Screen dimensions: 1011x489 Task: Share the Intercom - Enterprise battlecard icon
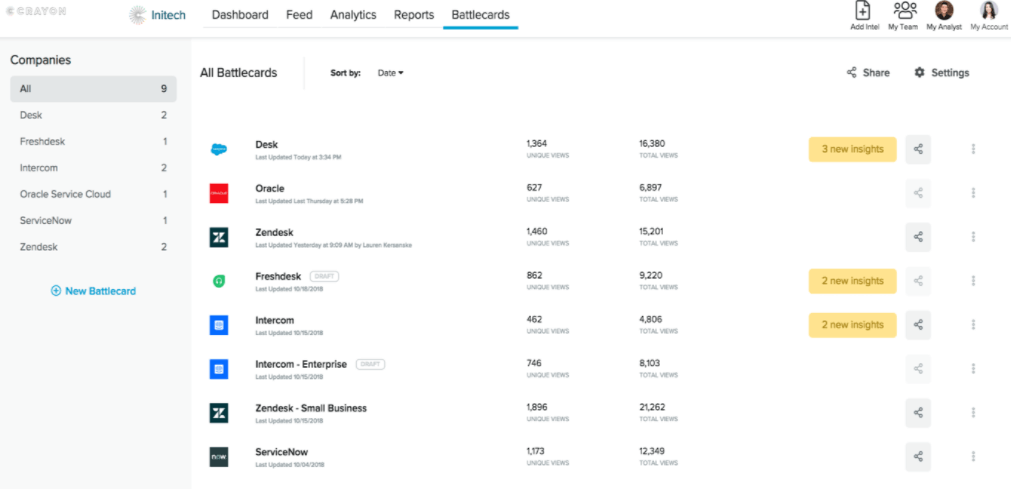pos(918,368)
